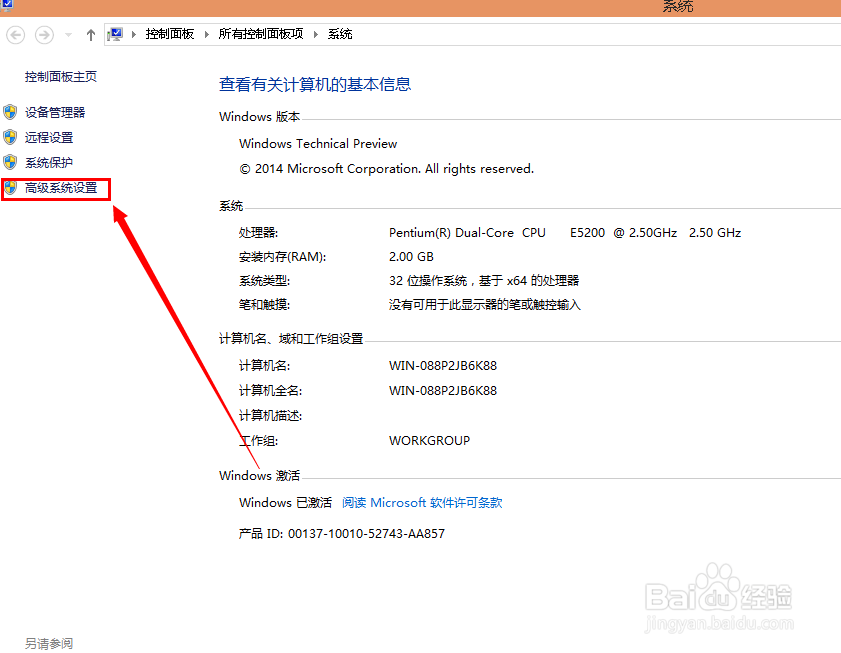Click the 另请参阅 label

tap(49, 643)
